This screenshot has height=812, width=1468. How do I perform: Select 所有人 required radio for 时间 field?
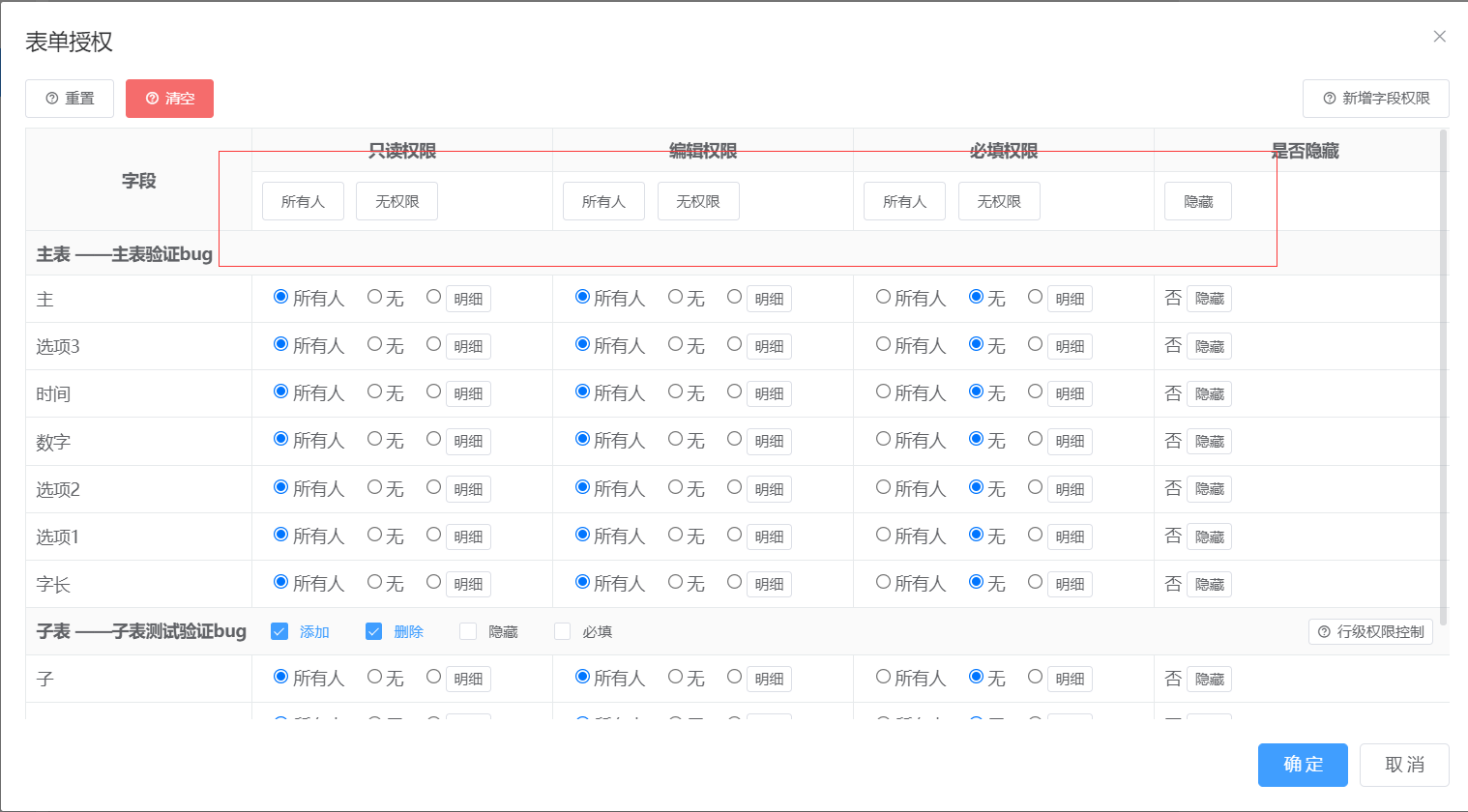pyautogui.click(x=883, y=391)
